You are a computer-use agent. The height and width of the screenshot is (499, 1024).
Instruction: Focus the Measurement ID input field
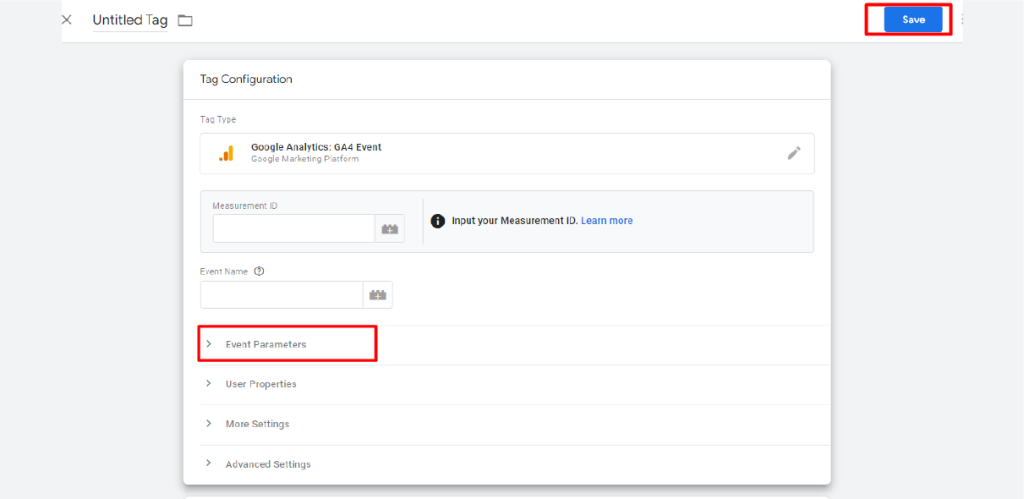[294, 229]
